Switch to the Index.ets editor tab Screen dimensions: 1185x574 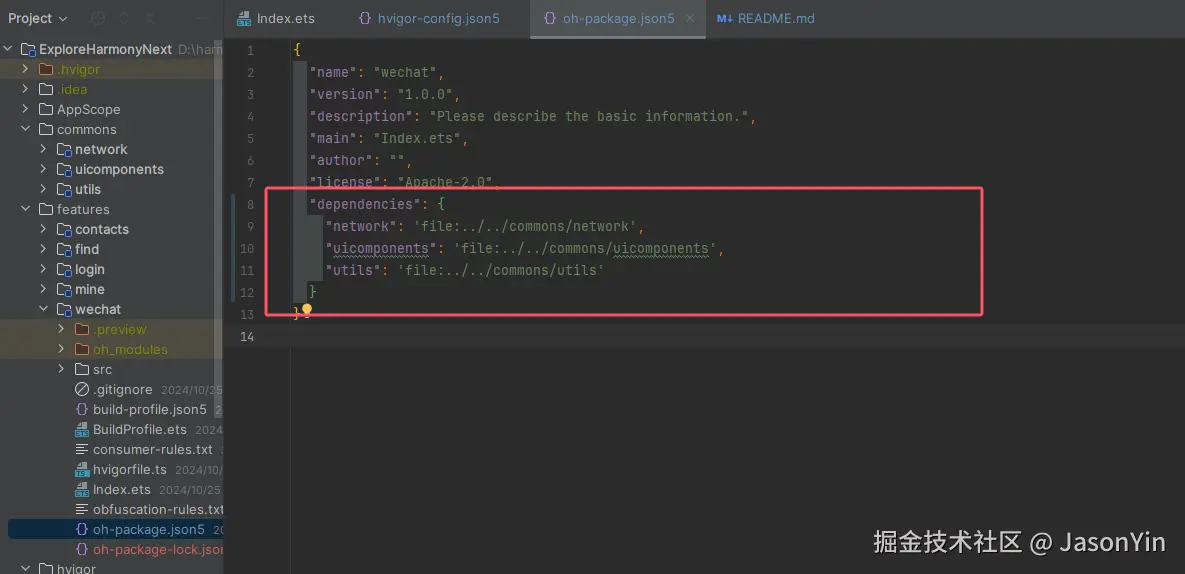tap(276, 18)
